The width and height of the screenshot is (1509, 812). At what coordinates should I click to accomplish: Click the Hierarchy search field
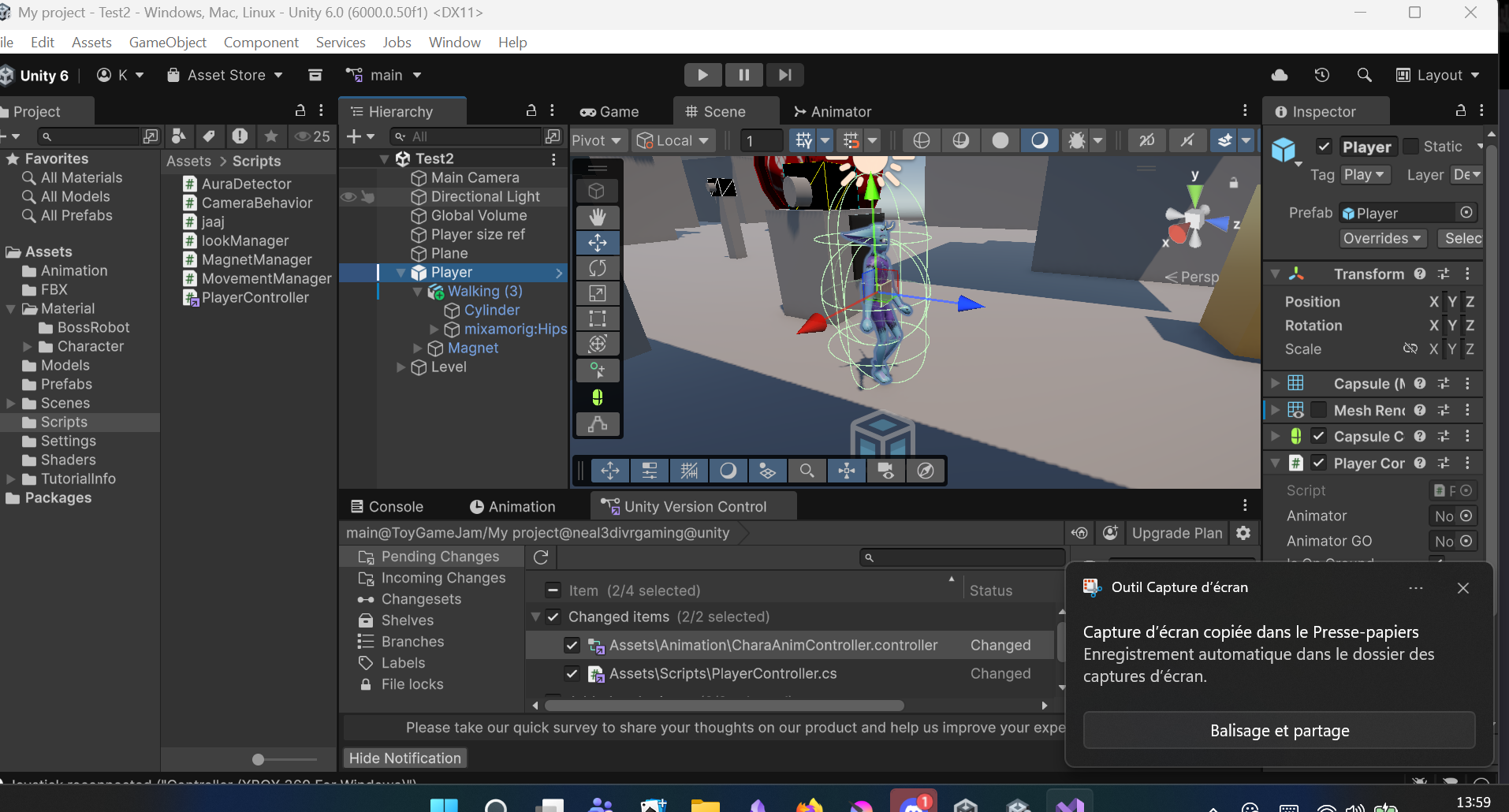[467, 136]
